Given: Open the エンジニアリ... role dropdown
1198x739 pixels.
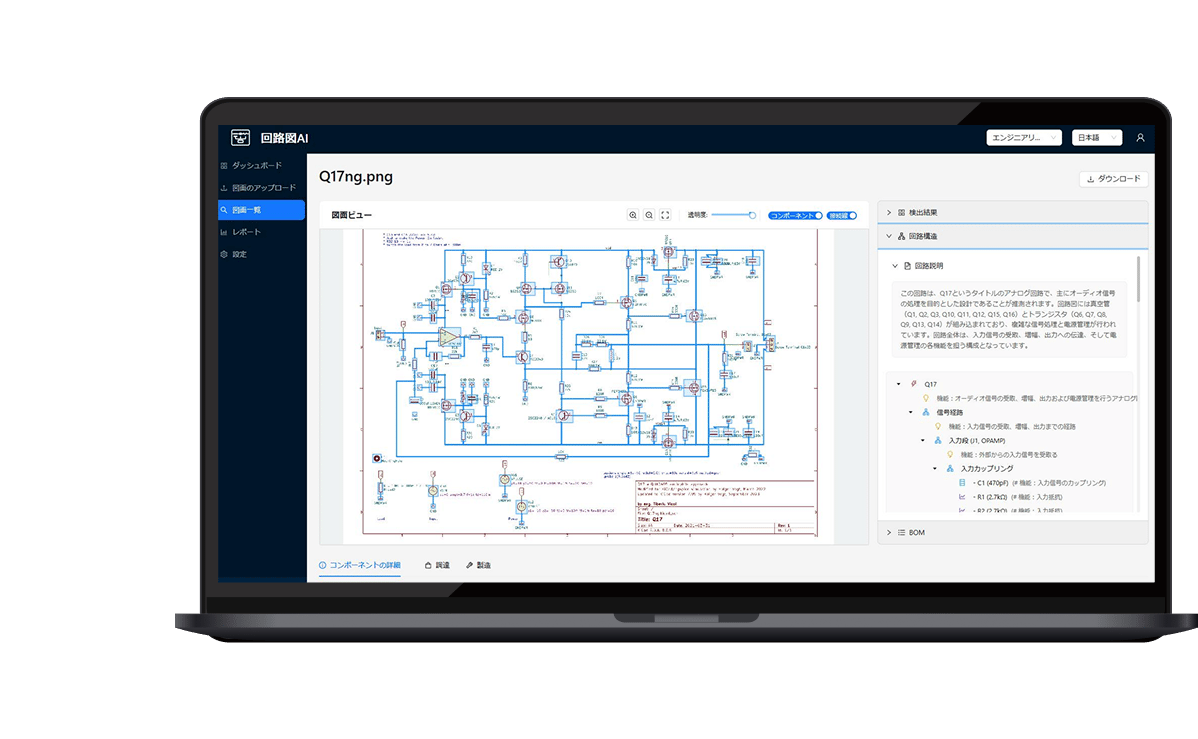Looking at the screenshot, I should tap(1023, 138).
